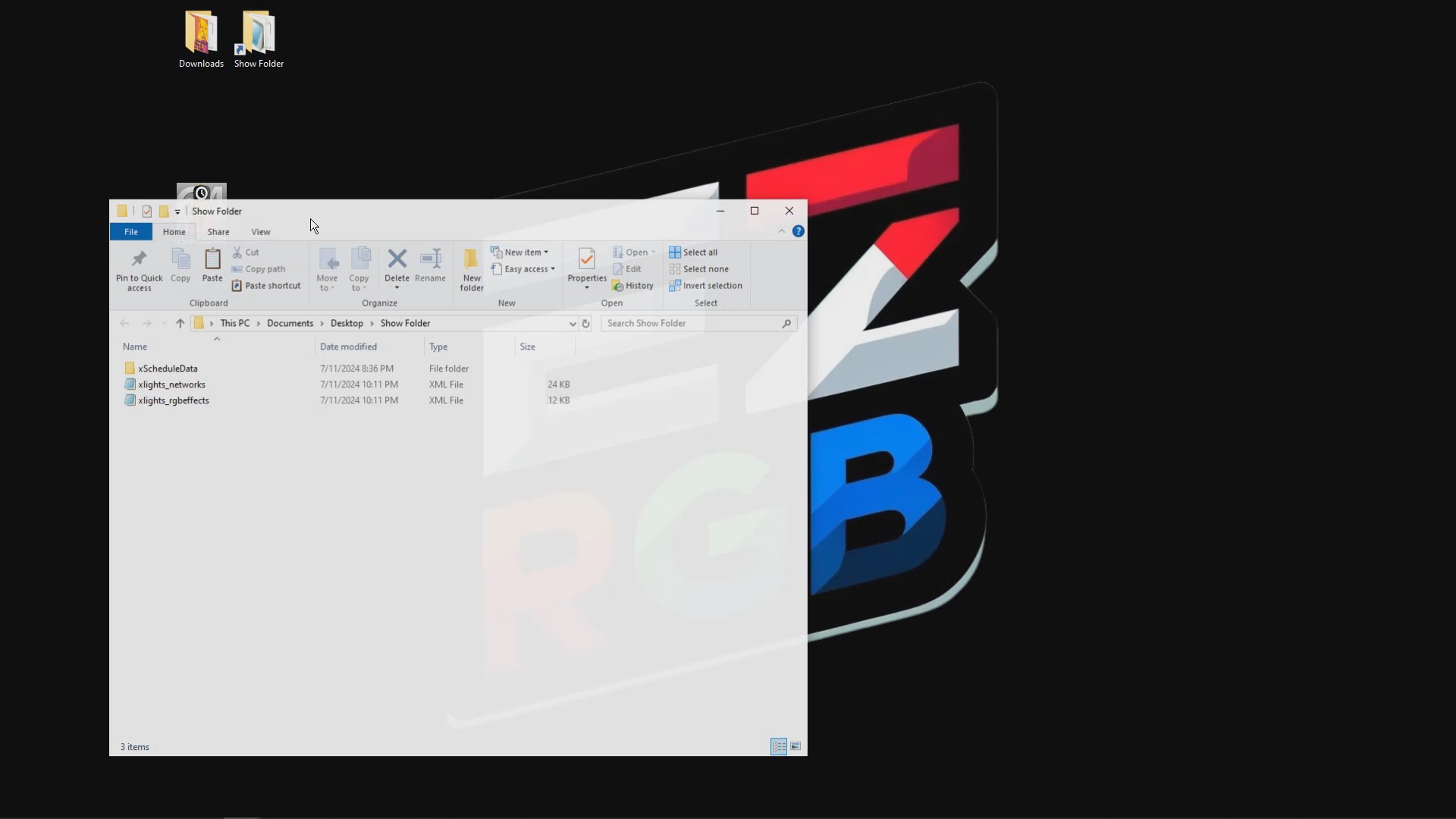Click quick access New folder icon
Viewport: 1456px width, 819px height.
click(x=164, y=212)
